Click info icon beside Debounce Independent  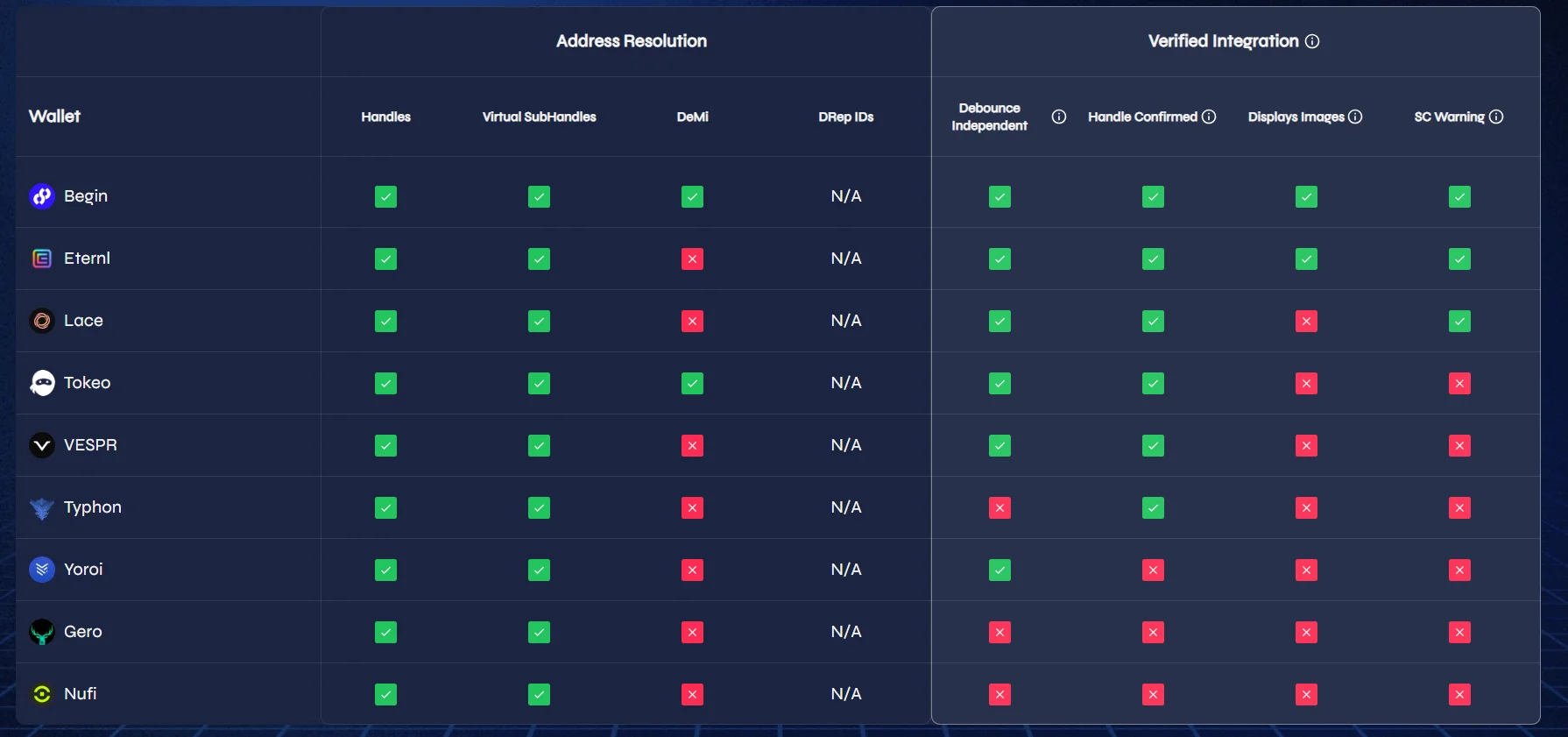click(x=1059, y=117)
